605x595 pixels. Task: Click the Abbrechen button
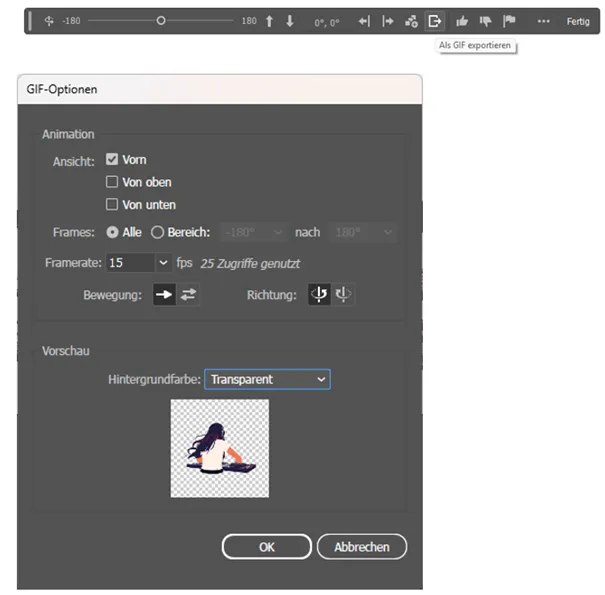[x=361, y=547]
